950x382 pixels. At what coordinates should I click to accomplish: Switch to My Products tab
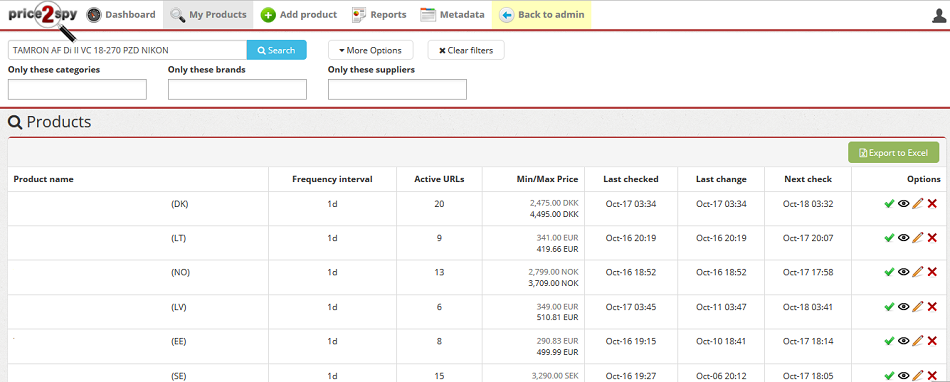click(208, 15)
